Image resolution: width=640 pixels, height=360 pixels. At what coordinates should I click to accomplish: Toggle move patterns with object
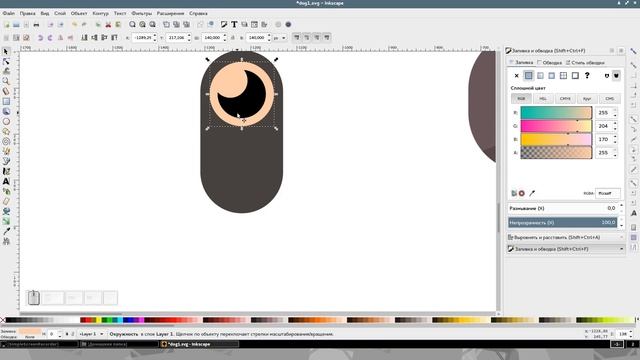[327, 38]
